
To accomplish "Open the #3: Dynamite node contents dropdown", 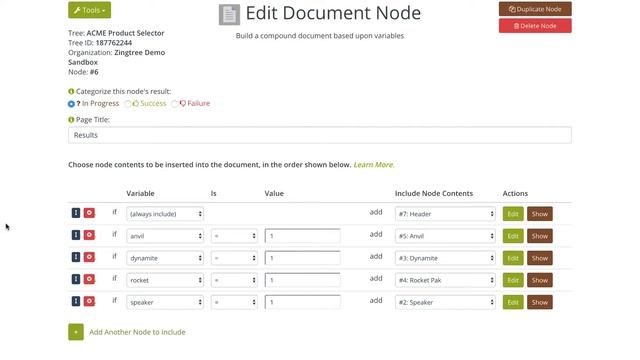I will [x=445, y=258].
